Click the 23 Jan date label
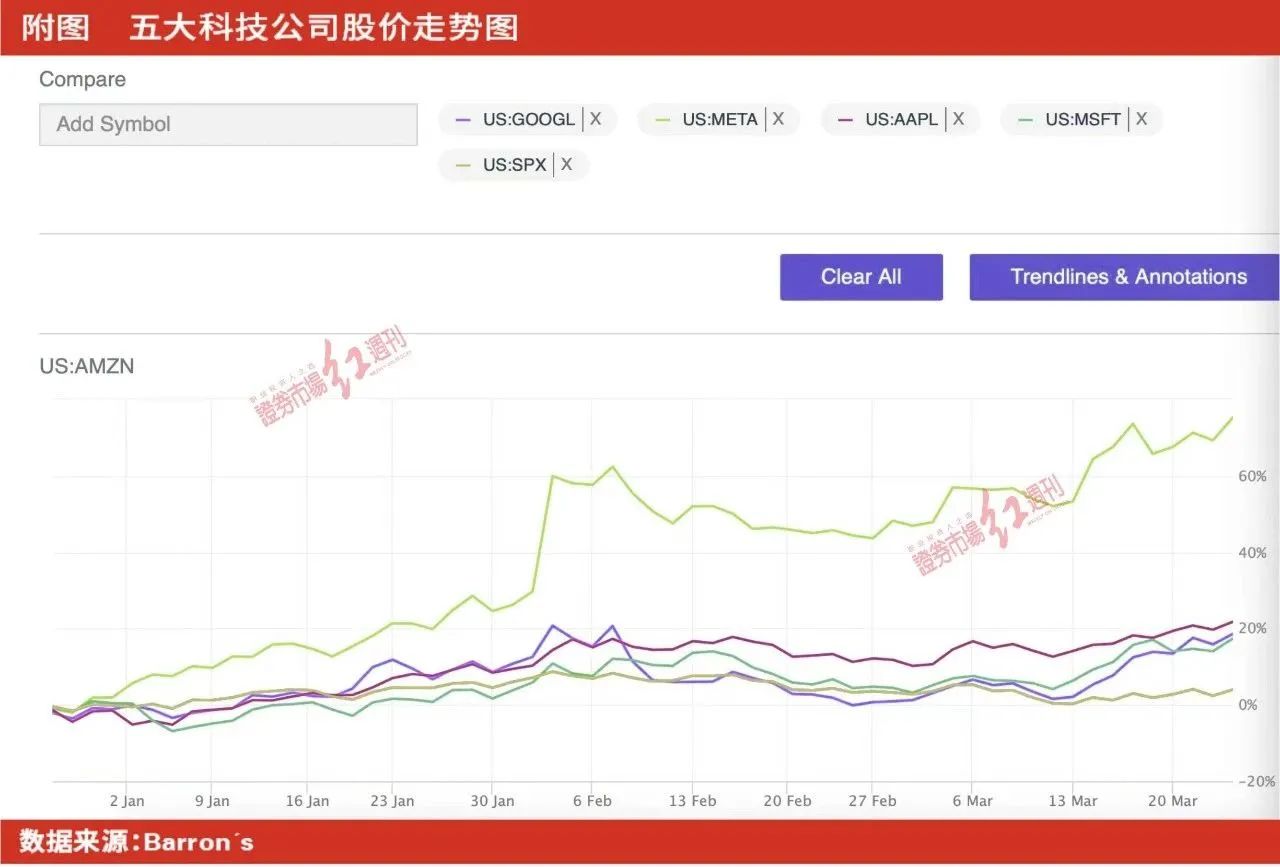This screenshot has width=1280, height=867. point(392,801)
